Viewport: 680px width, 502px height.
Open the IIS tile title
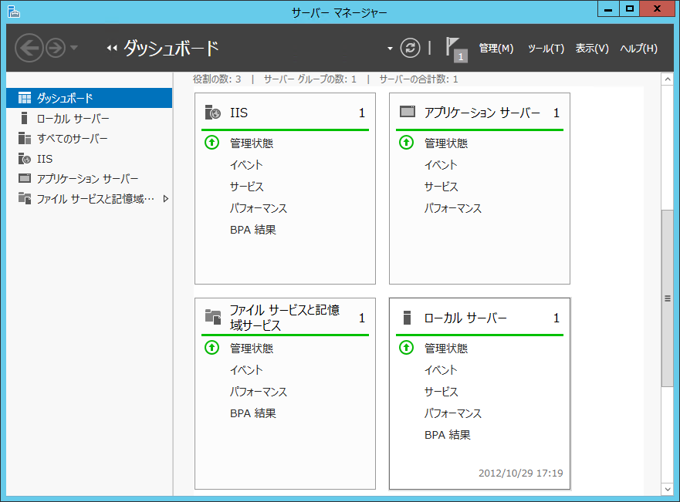(239, 113)
